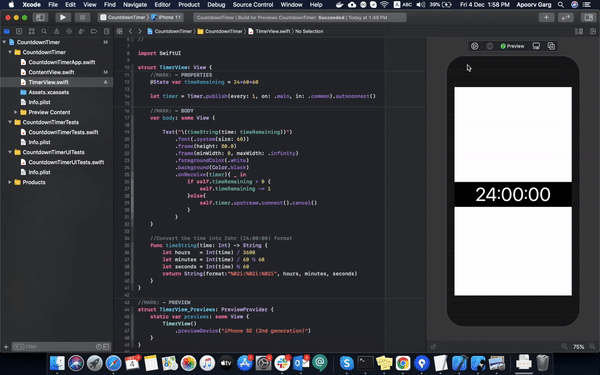
Task: Open Spotlight search in menu bar
Action: [561, 5]
